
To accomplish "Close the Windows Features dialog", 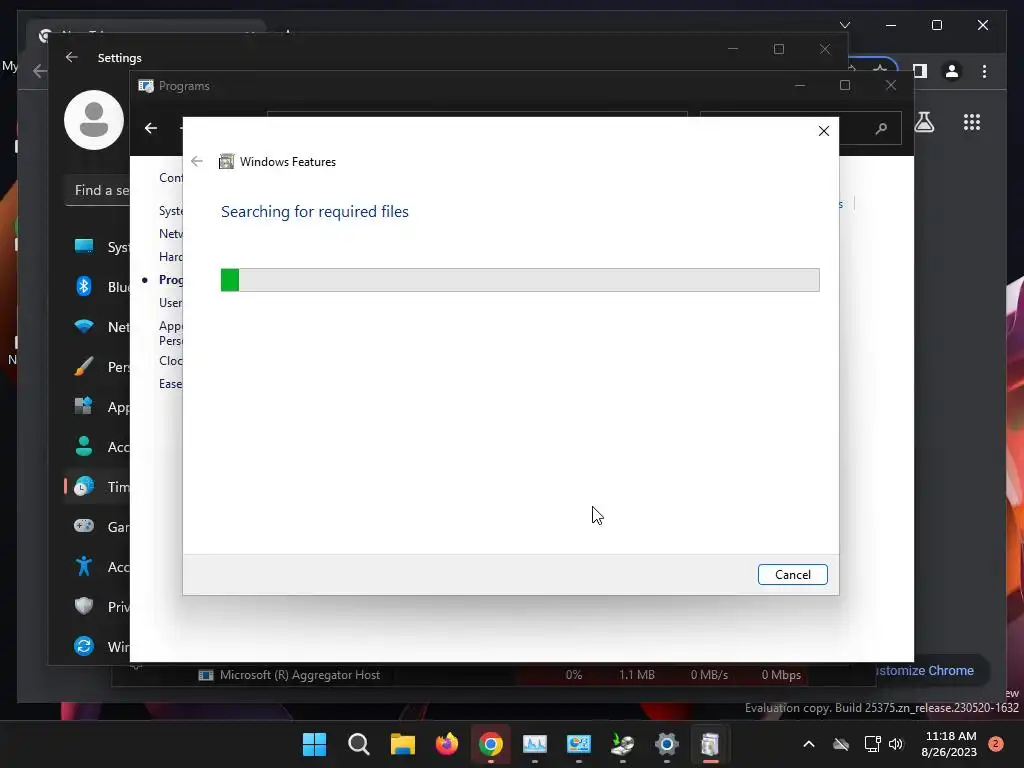I will click(824, 131).
